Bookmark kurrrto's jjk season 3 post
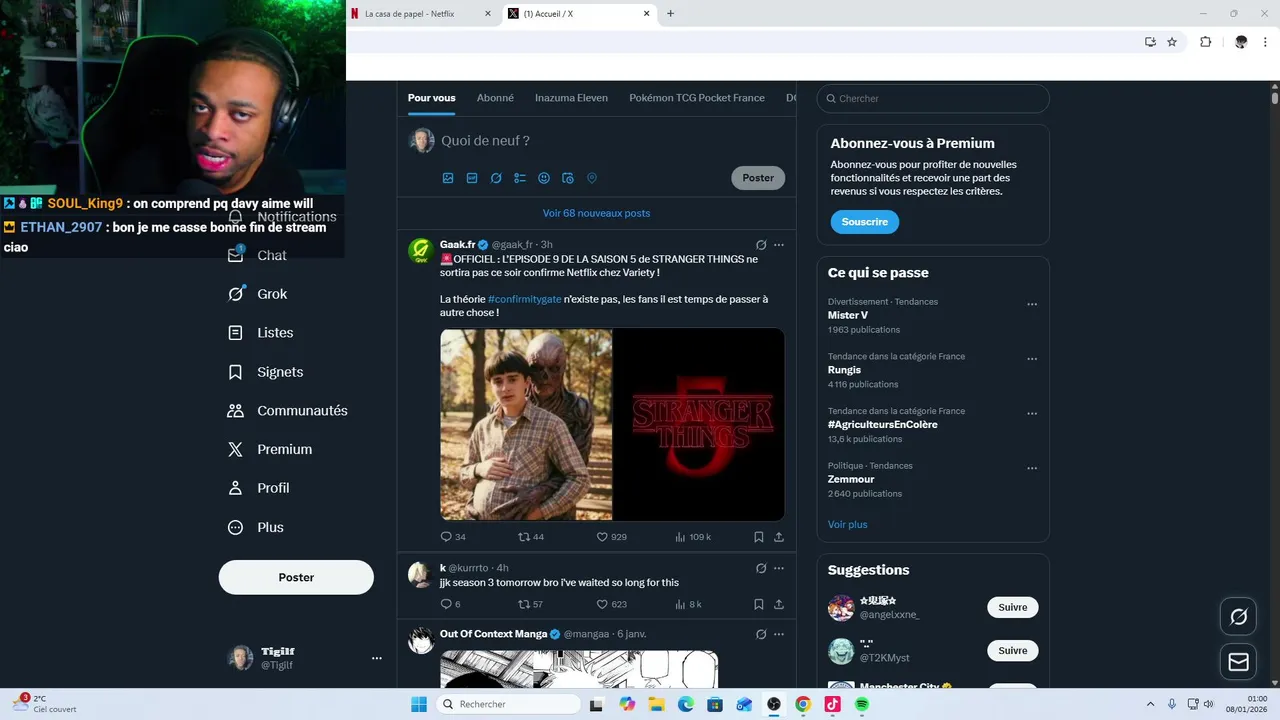 click(x=759, y=604)
